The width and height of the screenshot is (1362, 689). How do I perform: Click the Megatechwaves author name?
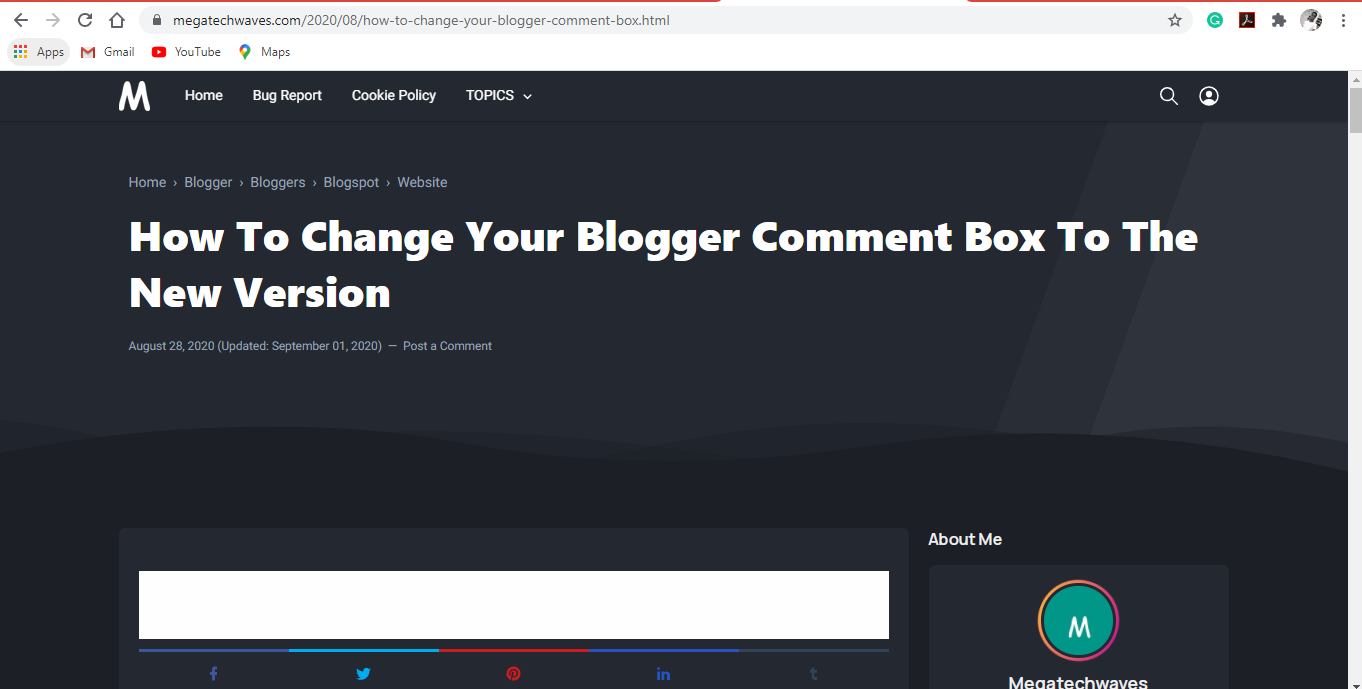coord(1078,683)
